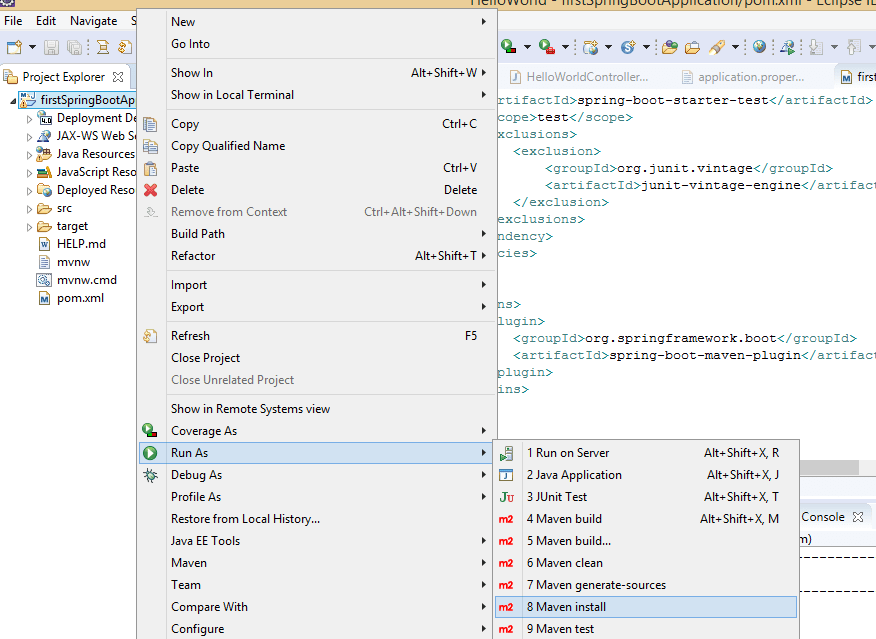Click the Save All stacked disks icon
The height and width of the screenshot is (639, 876).
pos(74,47)
